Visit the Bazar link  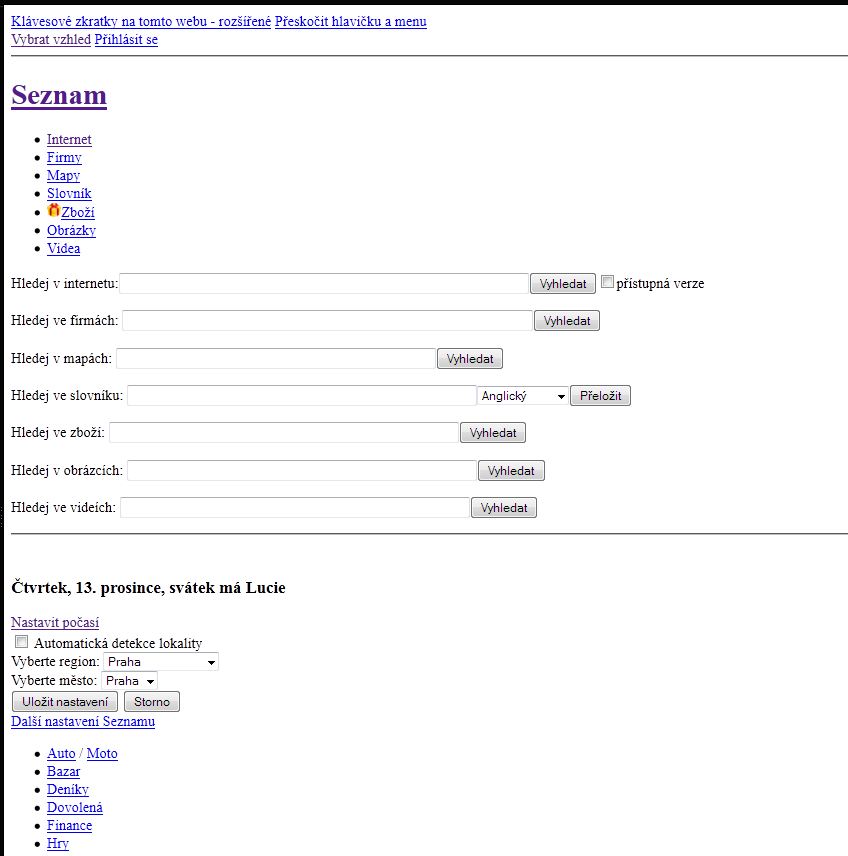63,771
